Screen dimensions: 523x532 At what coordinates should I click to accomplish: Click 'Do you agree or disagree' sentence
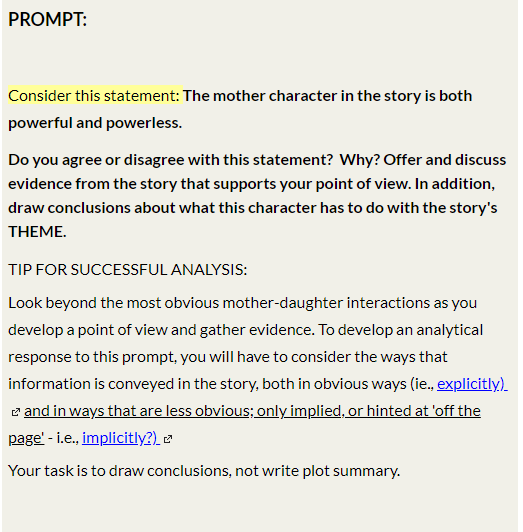click(x=171, y=160)
